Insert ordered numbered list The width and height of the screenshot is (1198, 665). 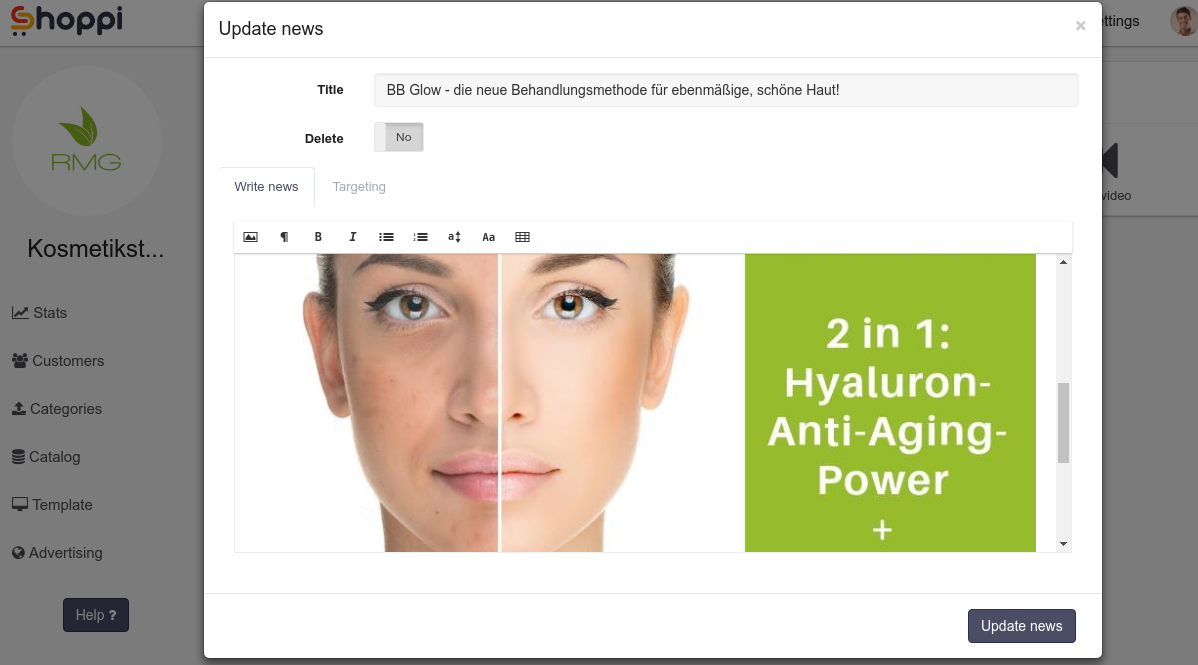click(x=420, y=237)
